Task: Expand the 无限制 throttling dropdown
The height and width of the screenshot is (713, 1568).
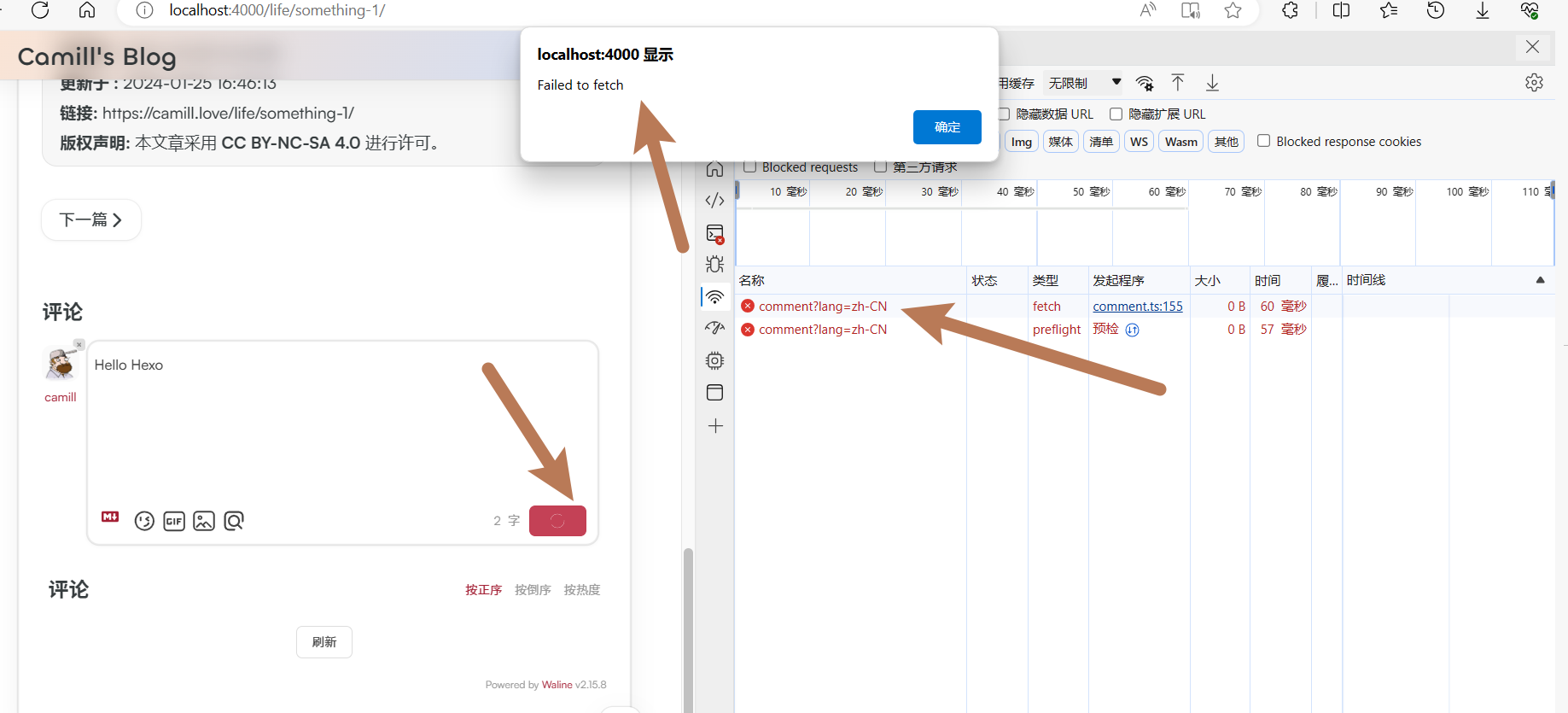Action: pos(1116,83)
